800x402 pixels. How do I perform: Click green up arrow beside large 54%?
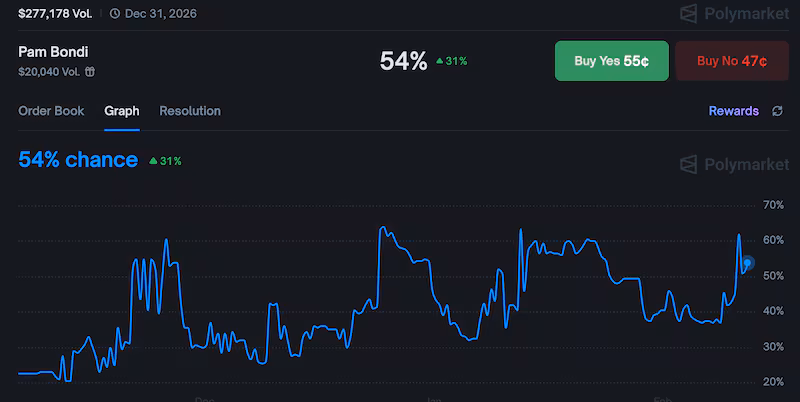point(439,61)
